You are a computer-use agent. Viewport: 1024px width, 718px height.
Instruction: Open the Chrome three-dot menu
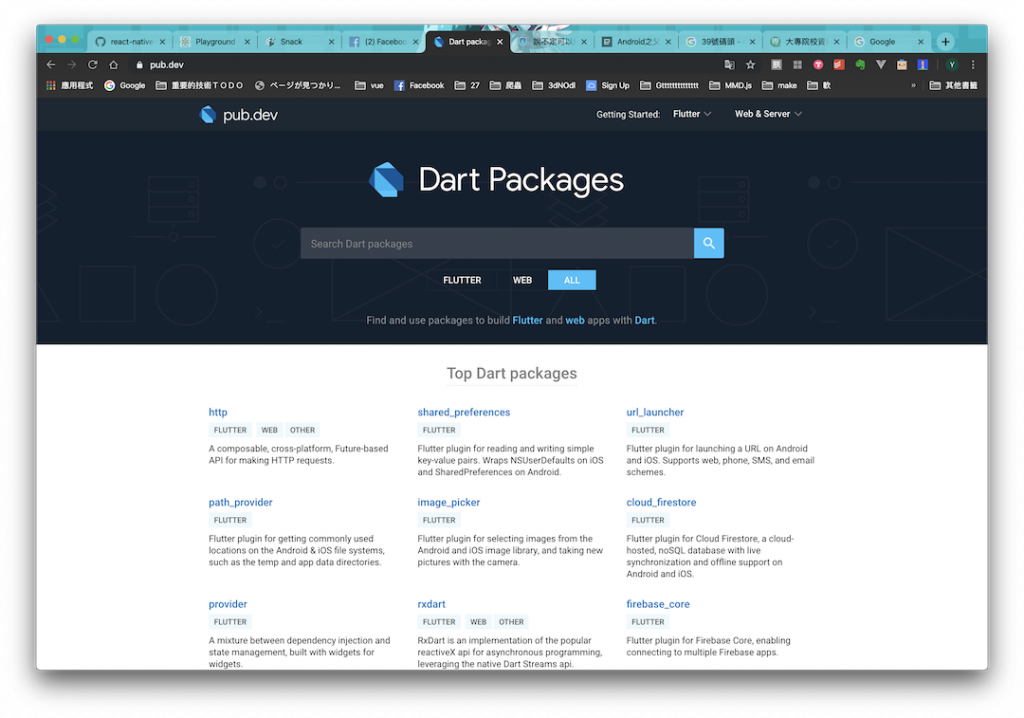coord(973,65)
